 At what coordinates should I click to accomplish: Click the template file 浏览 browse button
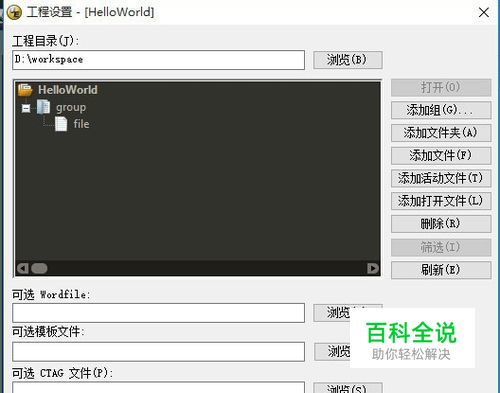[x=333, y=352]
